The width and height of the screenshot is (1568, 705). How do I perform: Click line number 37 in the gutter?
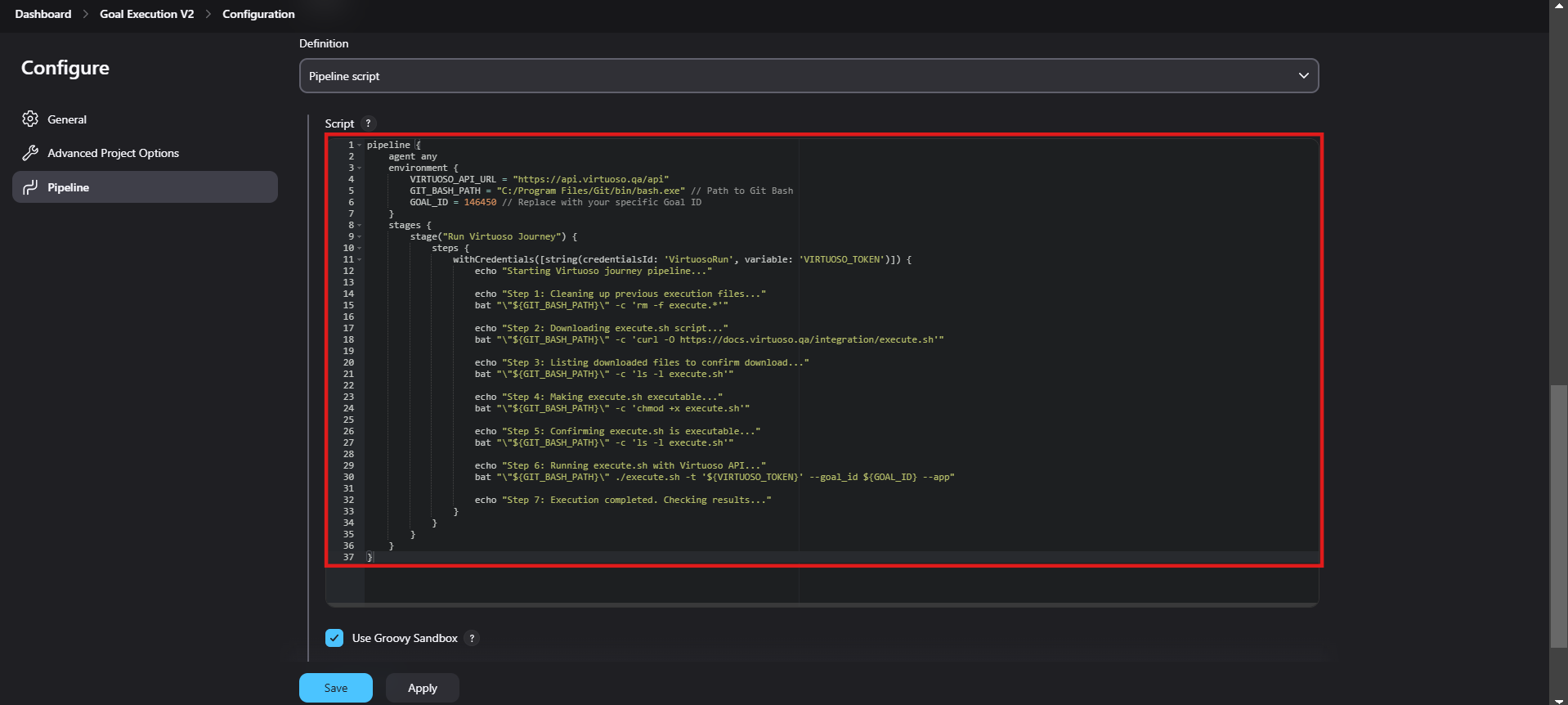point(348,557)
